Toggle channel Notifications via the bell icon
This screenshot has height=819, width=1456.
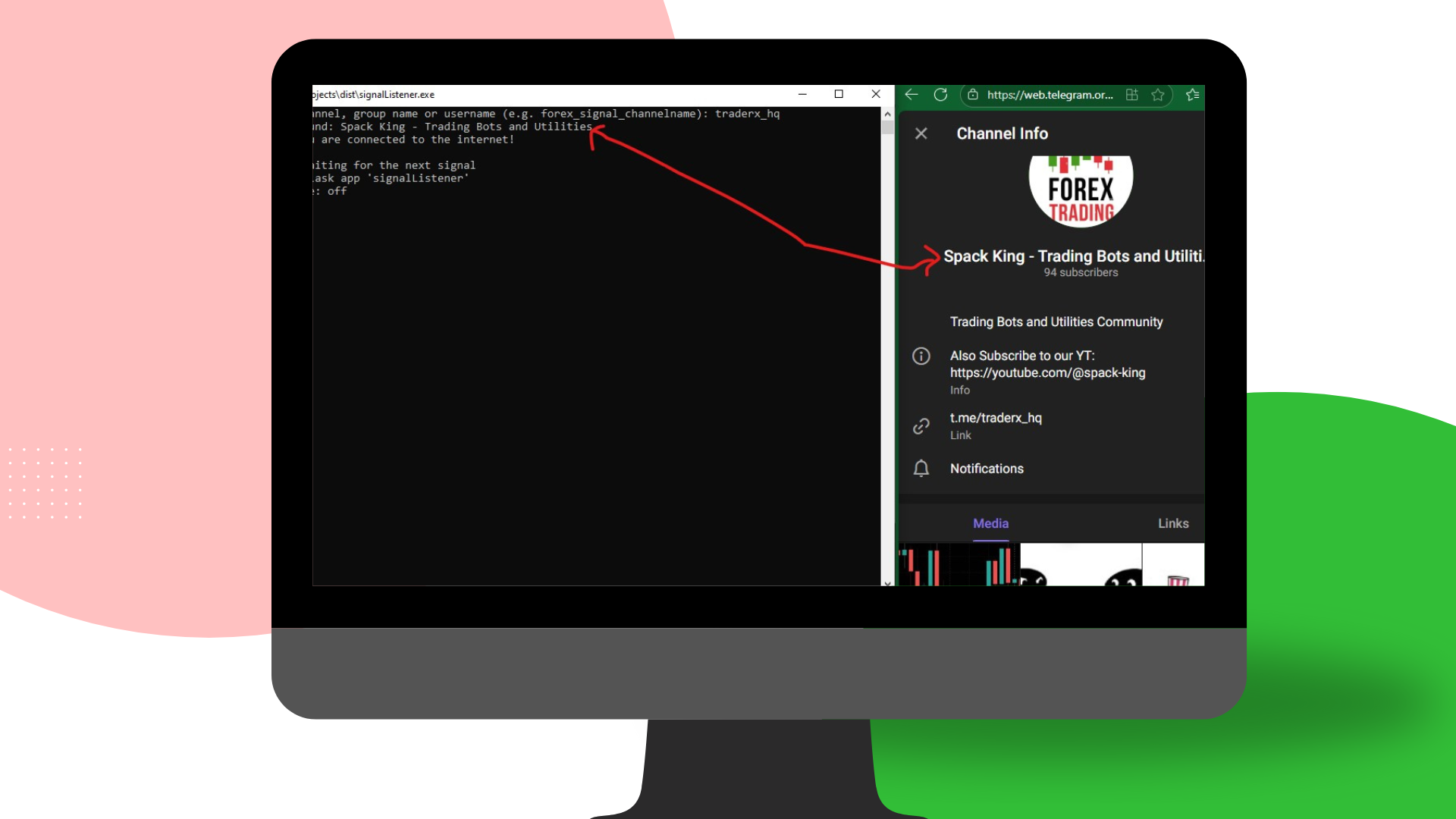[x=921, y=469]
